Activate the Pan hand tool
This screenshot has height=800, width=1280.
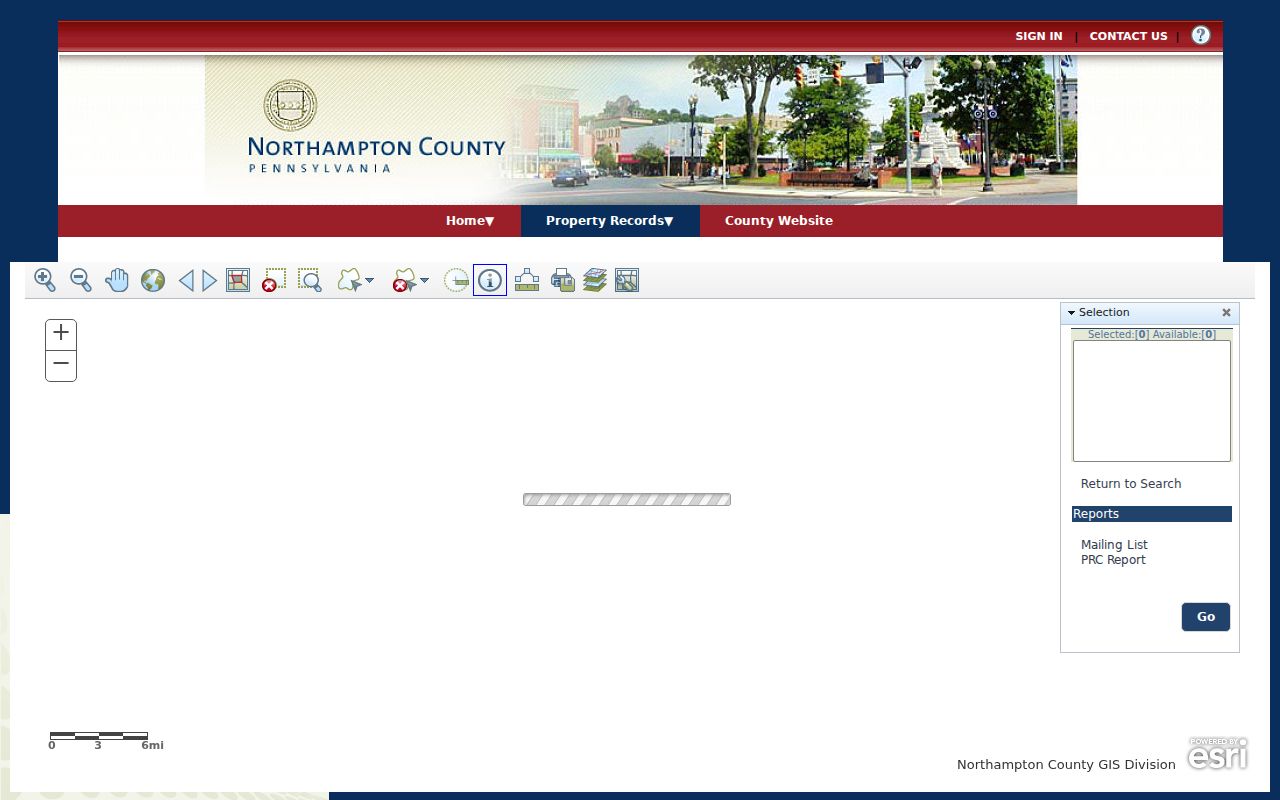117,281
